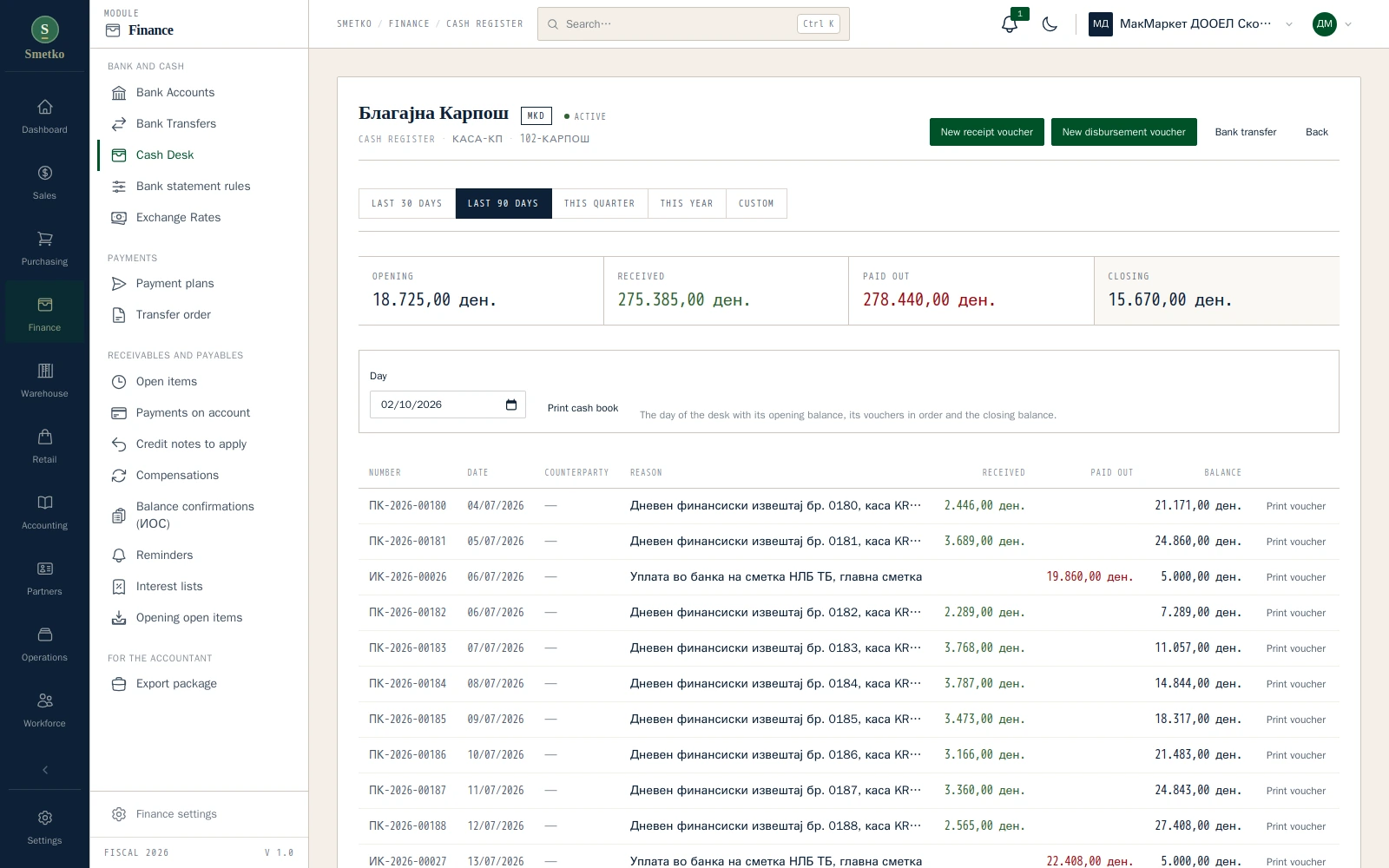
Task: Choose the Custom period tab
Action: (x=756, y=203)
